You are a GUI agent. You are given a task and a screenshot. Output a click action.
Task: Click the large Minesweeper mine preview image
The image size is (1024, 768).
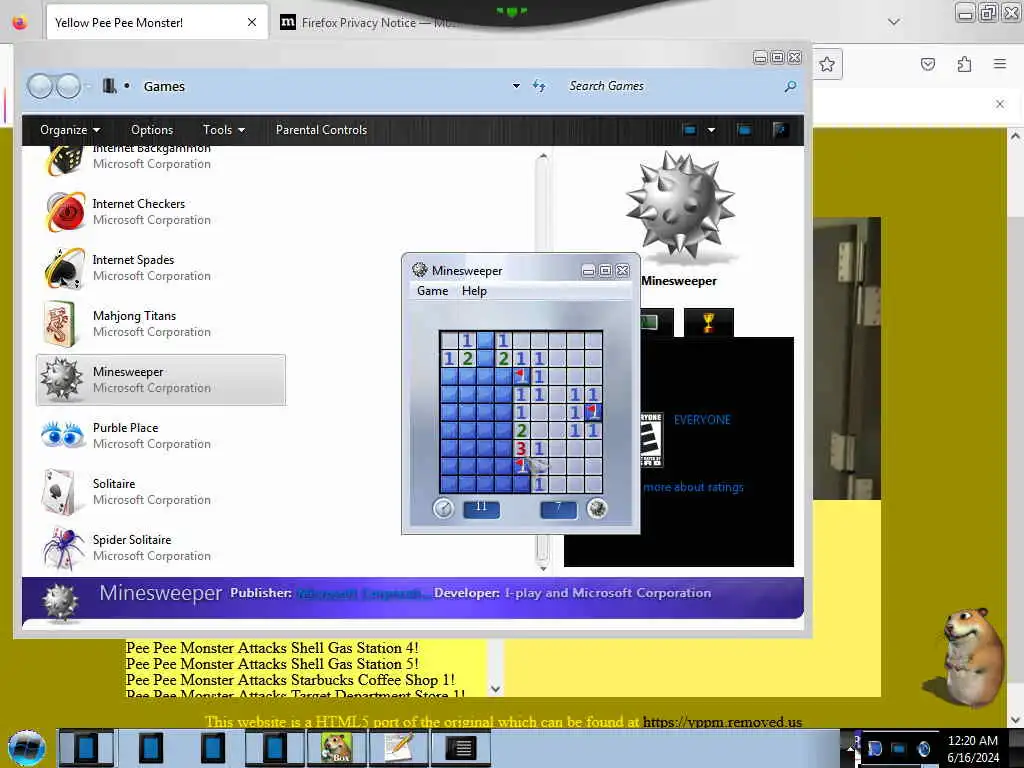coord(680,204)
